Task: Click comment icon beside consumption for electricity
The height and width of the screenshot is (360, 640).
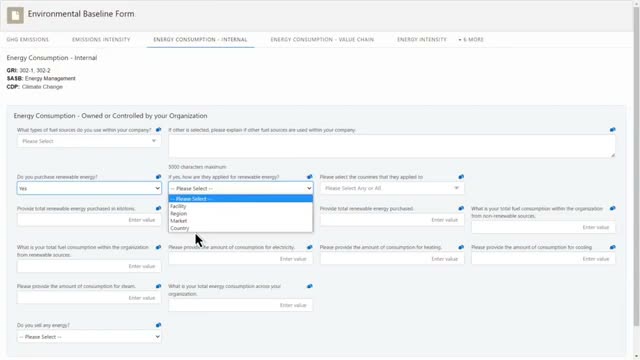Action: (309, 247)
